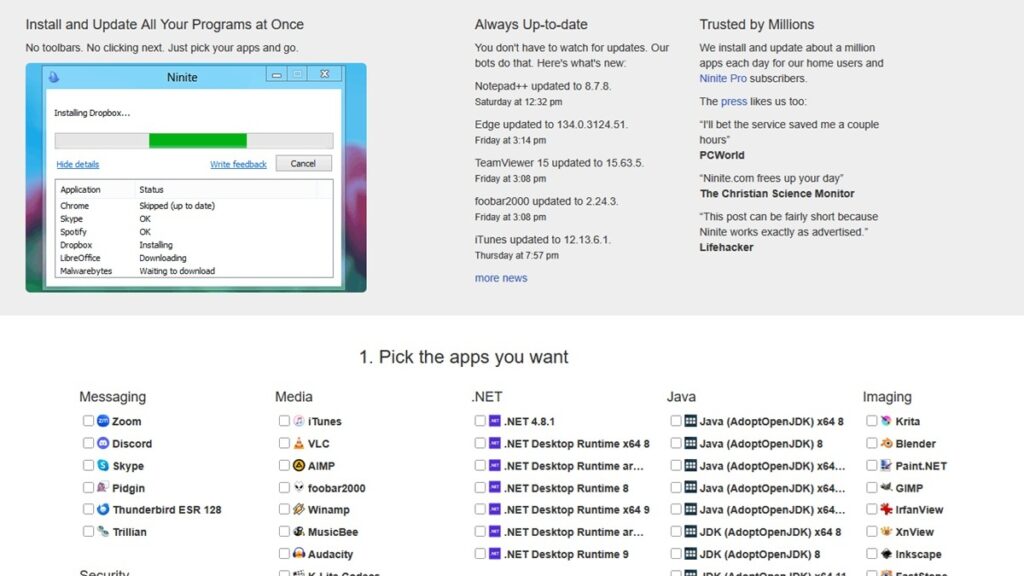
Task: Click the Thunderbird ESR 128 icon
Action: (103, 509)
